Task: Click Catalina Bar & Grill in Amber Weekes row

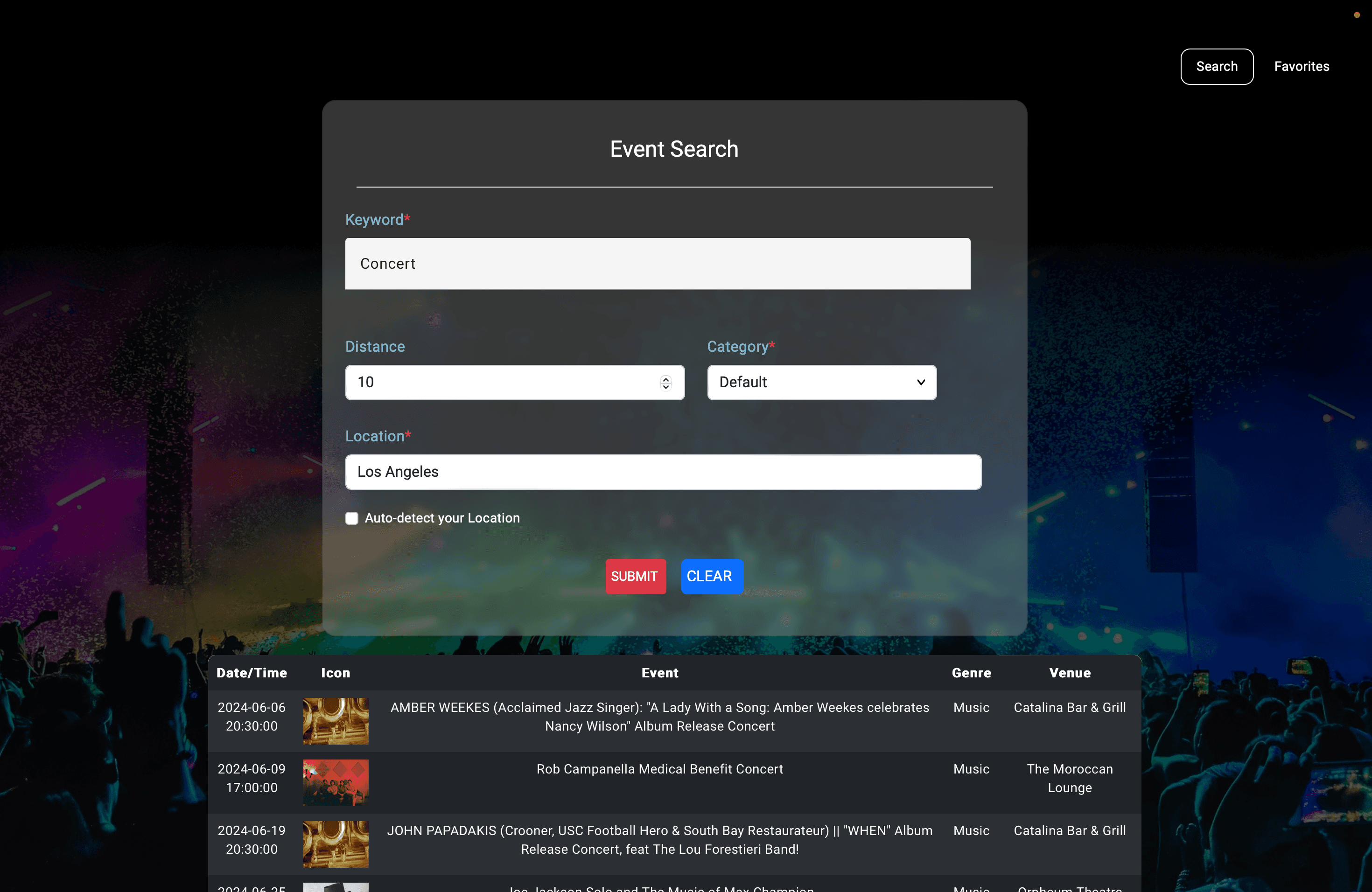Action: click(1070, 708)
